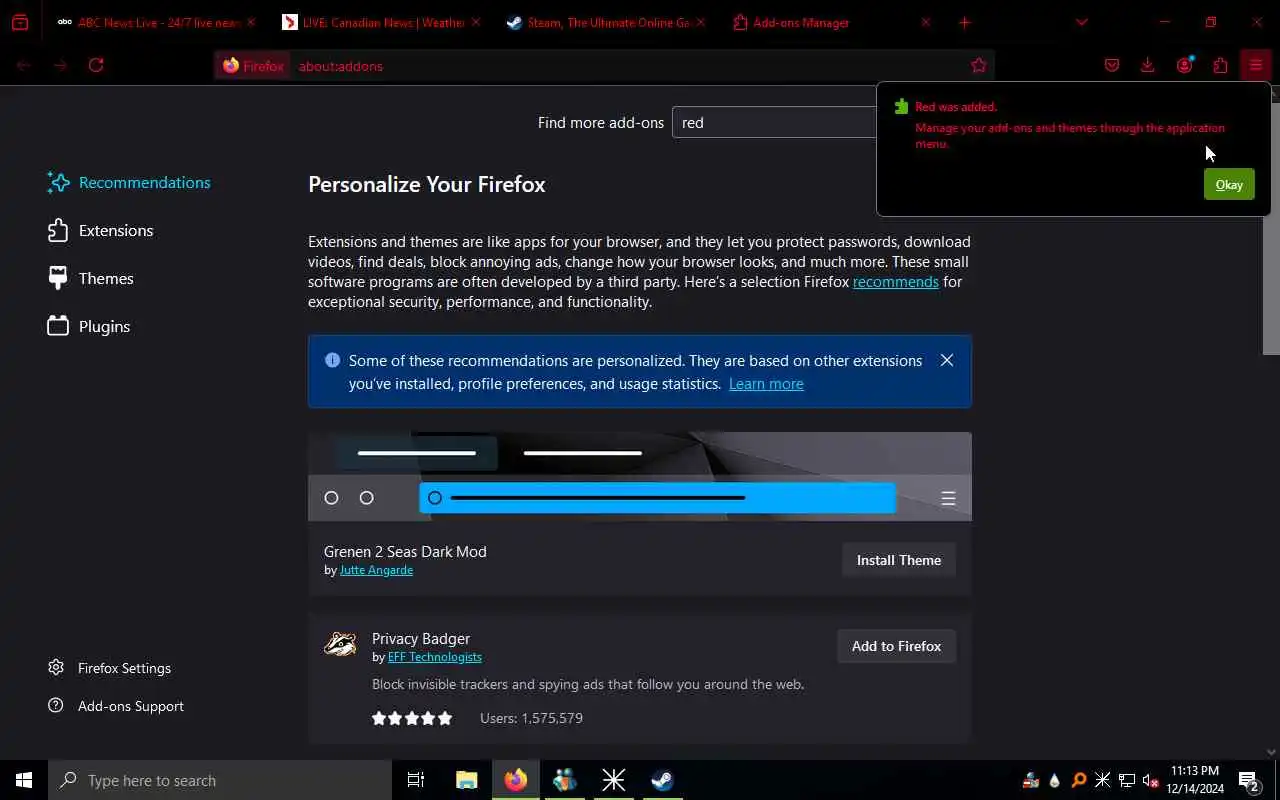This screenshot has width=1280, height=800.
Task: Click the taskbar clock showing 11:13 PM
Action: (x=1193, y=780)
